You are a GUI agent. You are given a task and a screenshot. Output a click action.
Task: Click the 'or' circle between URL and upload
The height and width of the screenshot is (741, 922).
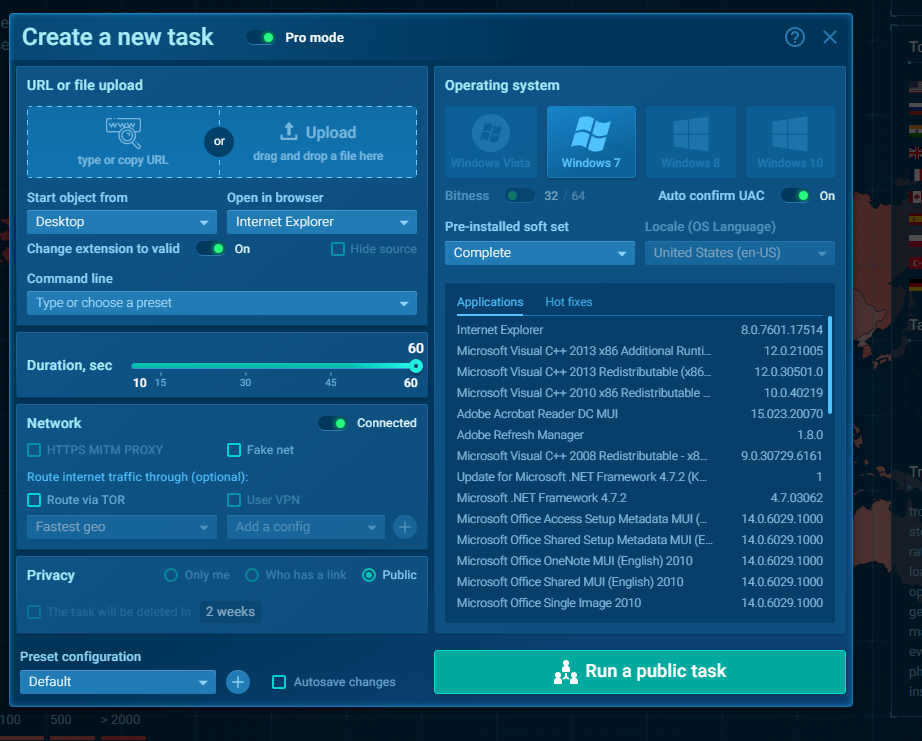219,142
